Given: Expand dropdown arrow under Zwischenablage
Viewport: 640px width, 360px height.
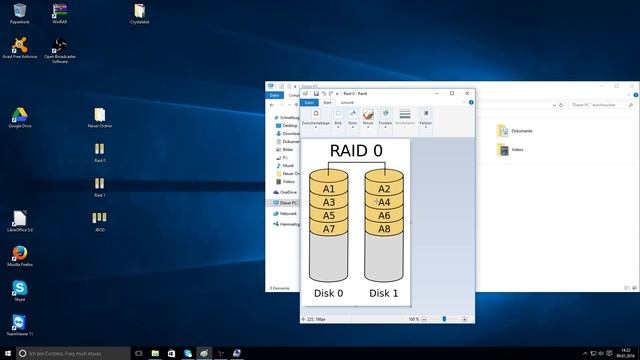Looking at the screenshot, I should [x=316, y=127].
